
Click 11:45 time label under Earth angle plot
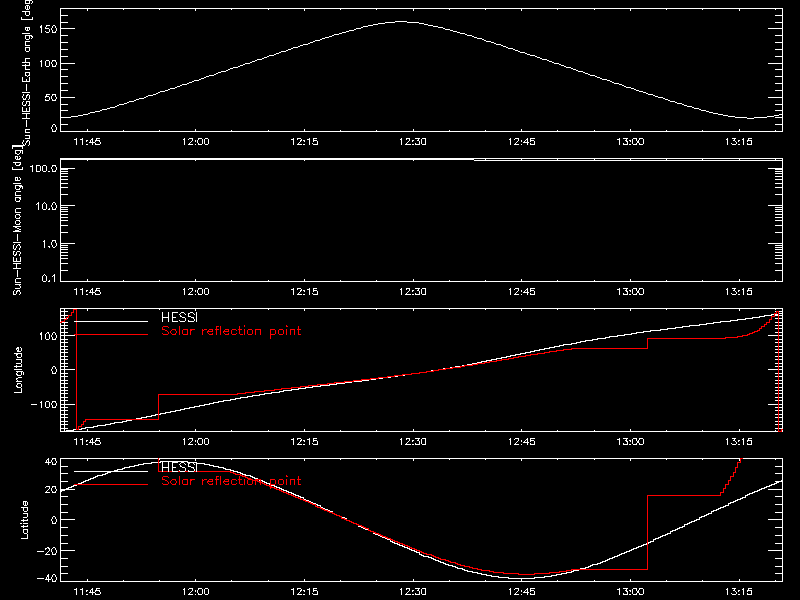87,141
